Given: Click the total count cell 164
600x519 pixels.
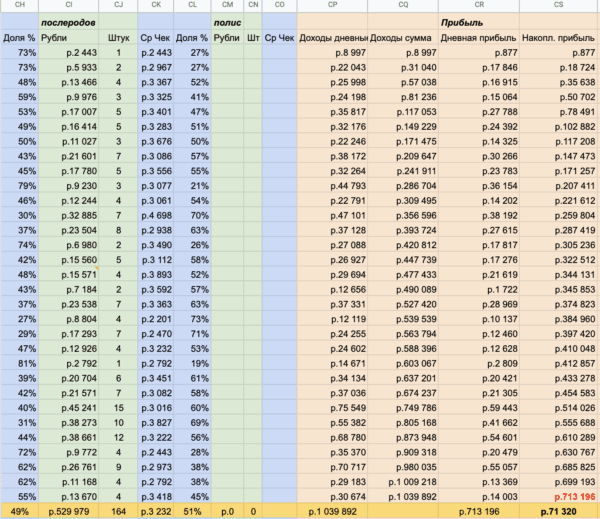Looking at the screenshot, I should point(118,511).
